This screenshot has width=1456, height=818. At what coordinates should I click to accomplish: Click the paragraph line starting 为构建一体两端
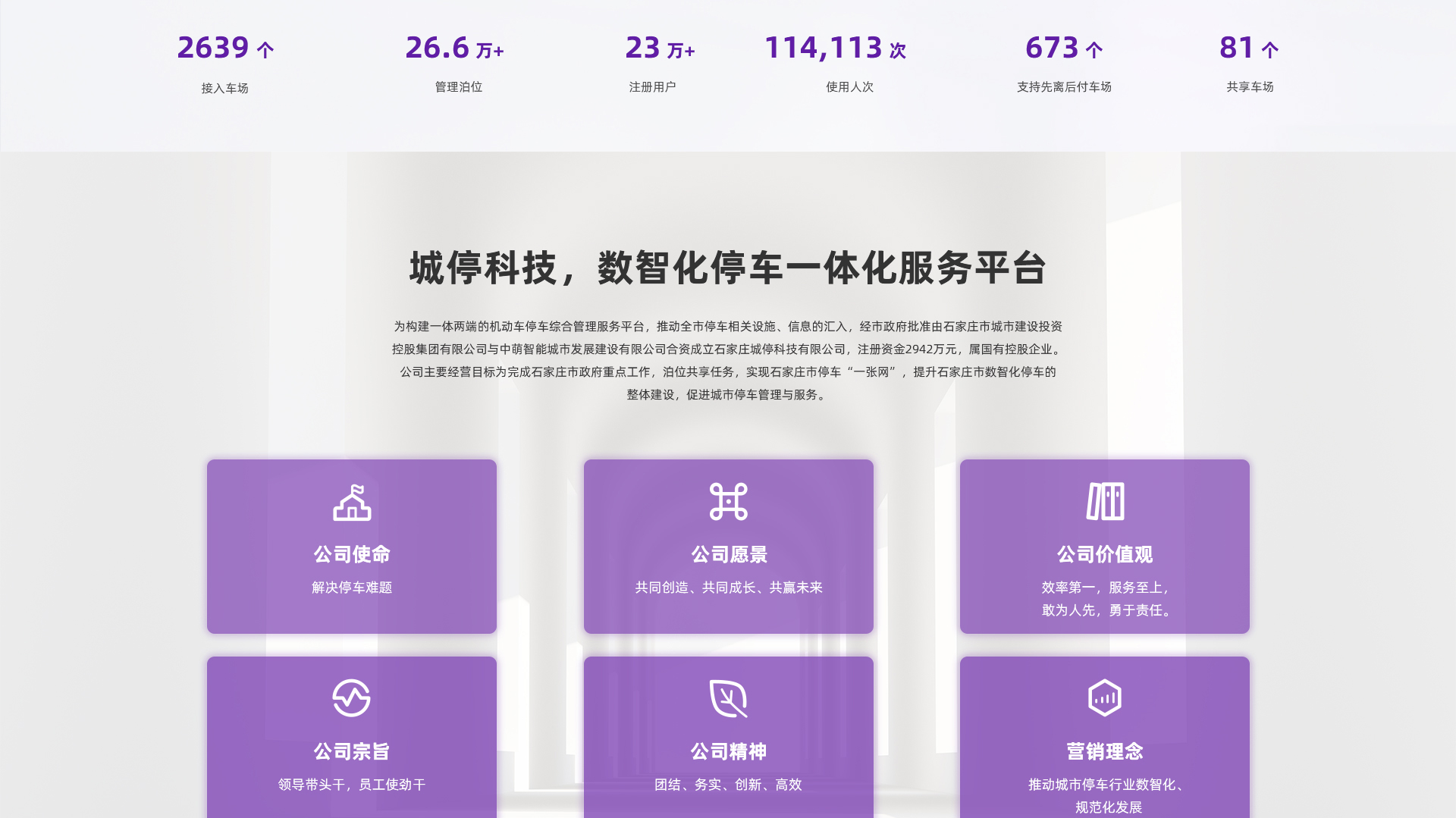[x=728, y=327]
